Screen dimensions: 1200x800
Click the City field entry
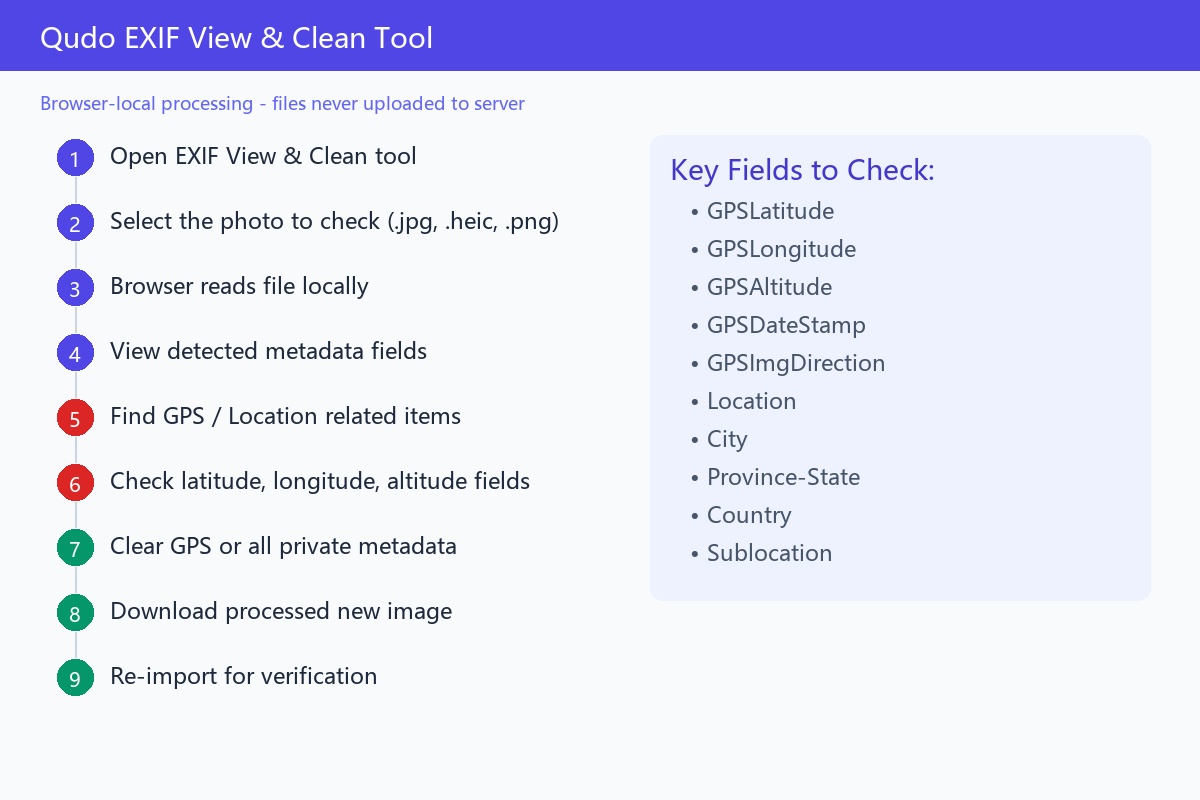click(719, 439)
